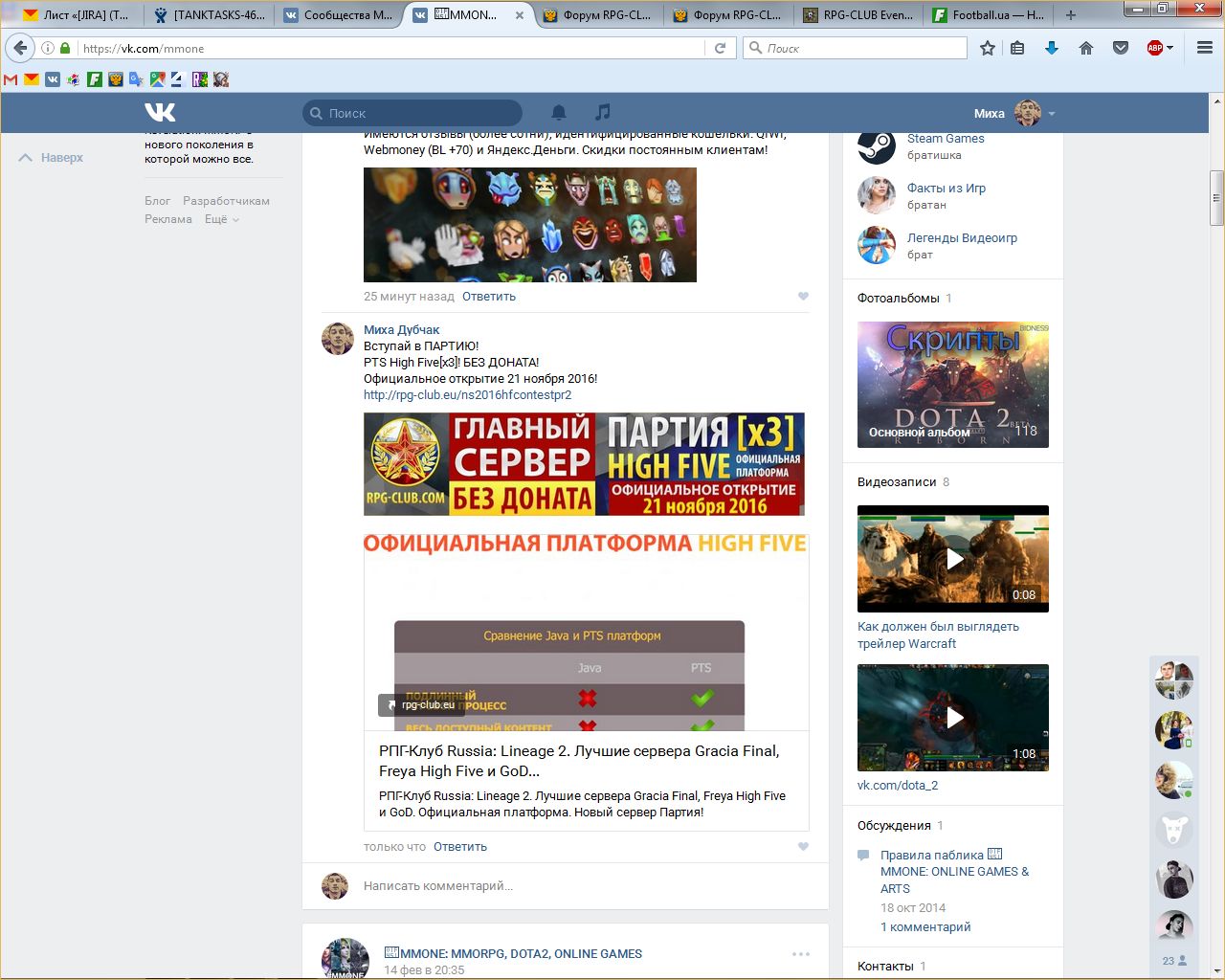
Task: Go back with browser back arrow
Action: (20, 48)
